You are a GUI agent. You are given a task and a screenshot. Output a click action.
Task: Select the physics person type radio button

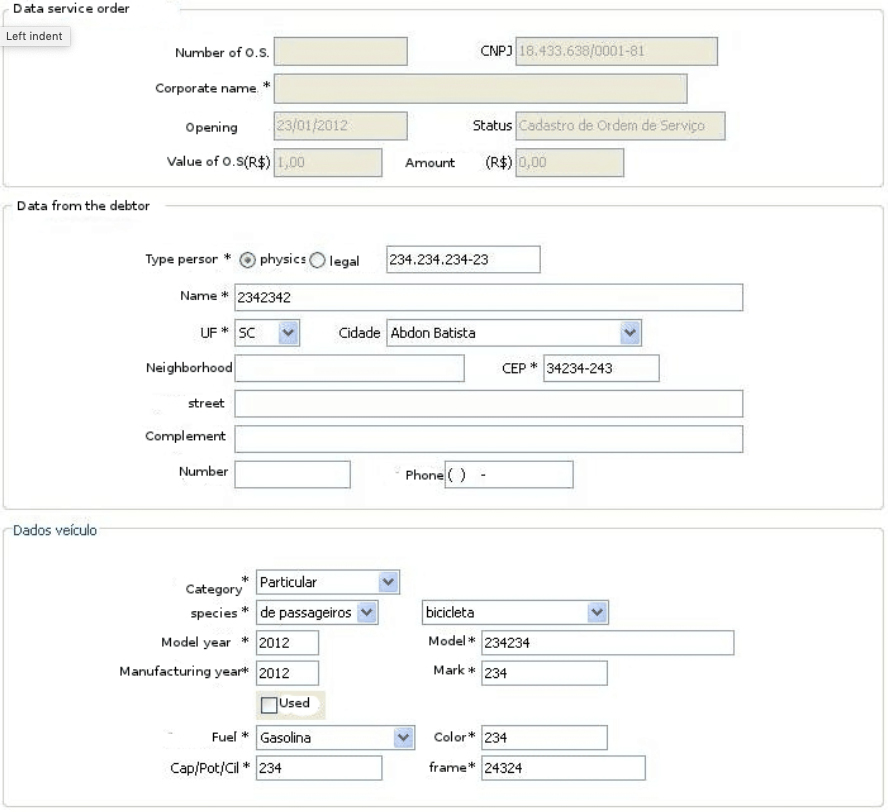248,259
